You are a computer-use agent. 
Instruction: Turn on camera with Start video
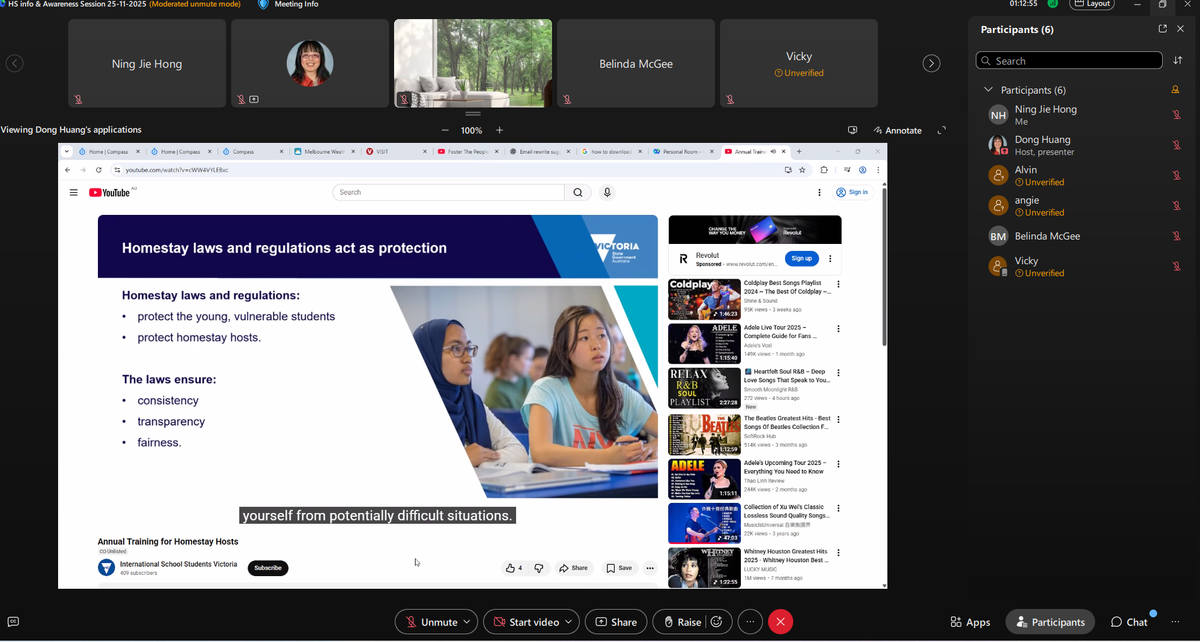[x=523, y=622]
